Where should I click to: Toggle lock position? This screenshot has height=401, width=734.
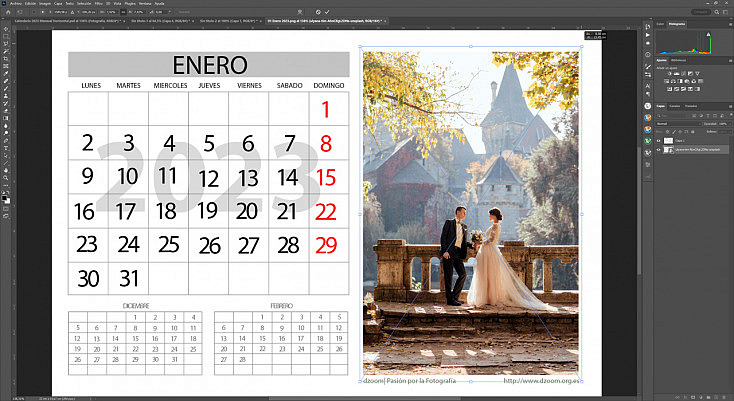(x=680, y=131)
